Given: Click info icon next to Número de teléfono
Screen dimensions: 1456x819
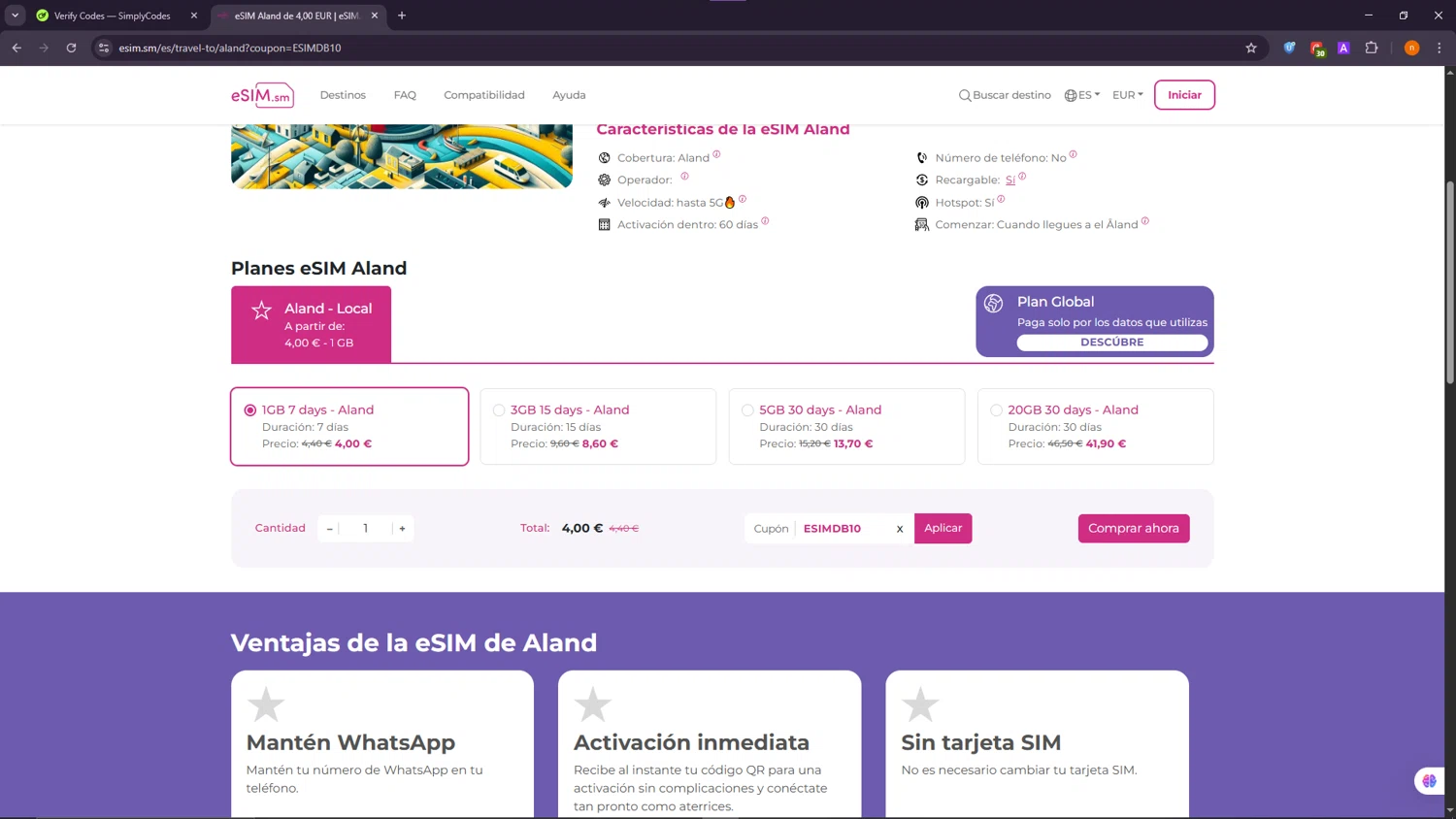Looking at the screenshot, I should [1073, 154].
